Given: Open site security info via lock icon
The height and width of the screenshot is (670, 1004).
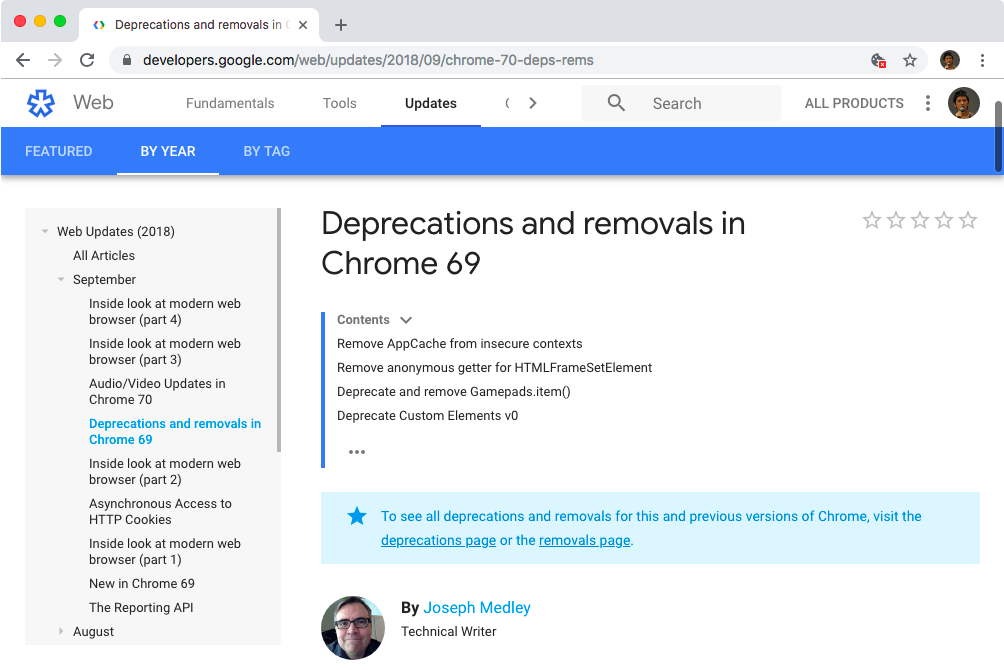Looking at the screenshot, I should tap(126, 60).
